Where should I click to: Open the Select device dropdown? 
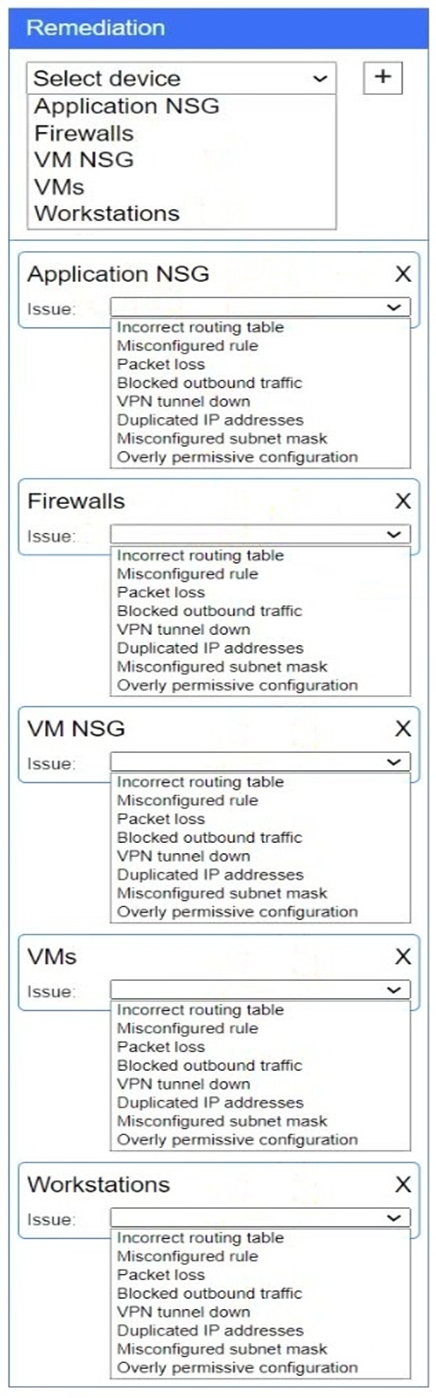pyautogui.click(x=181, y=78)
